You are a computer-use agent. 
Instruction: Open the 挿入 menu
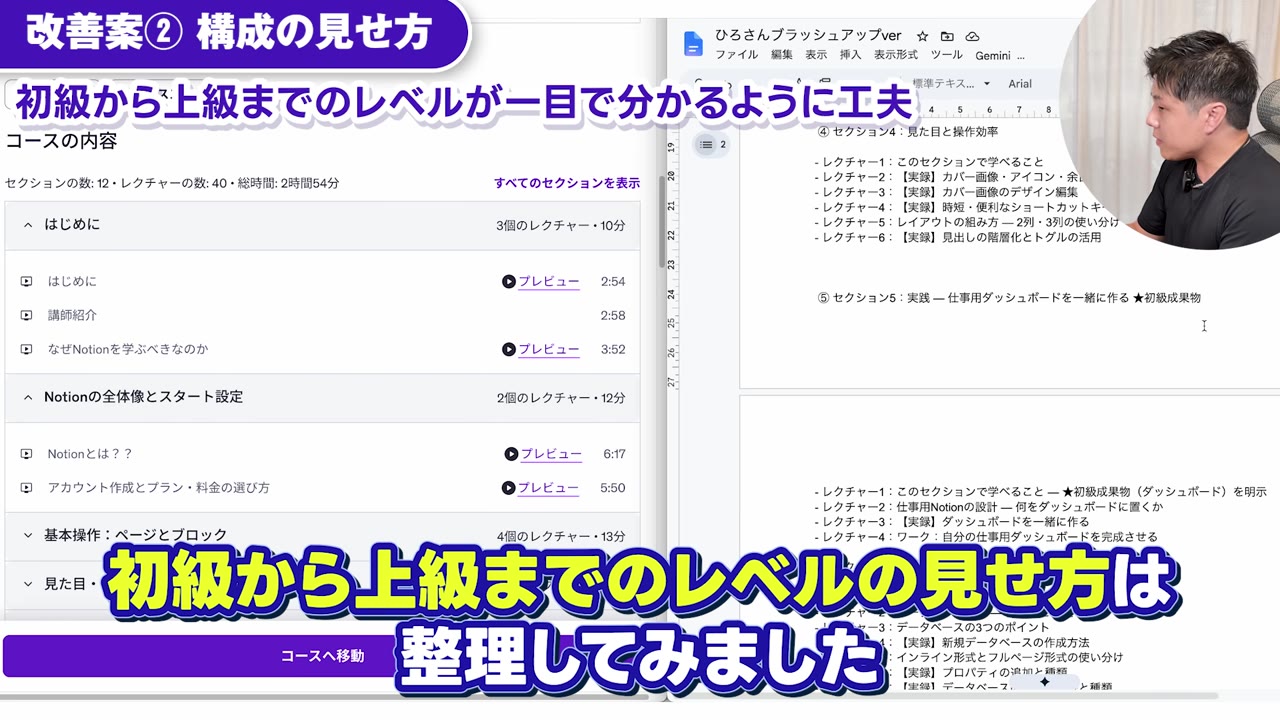[850, 55]
